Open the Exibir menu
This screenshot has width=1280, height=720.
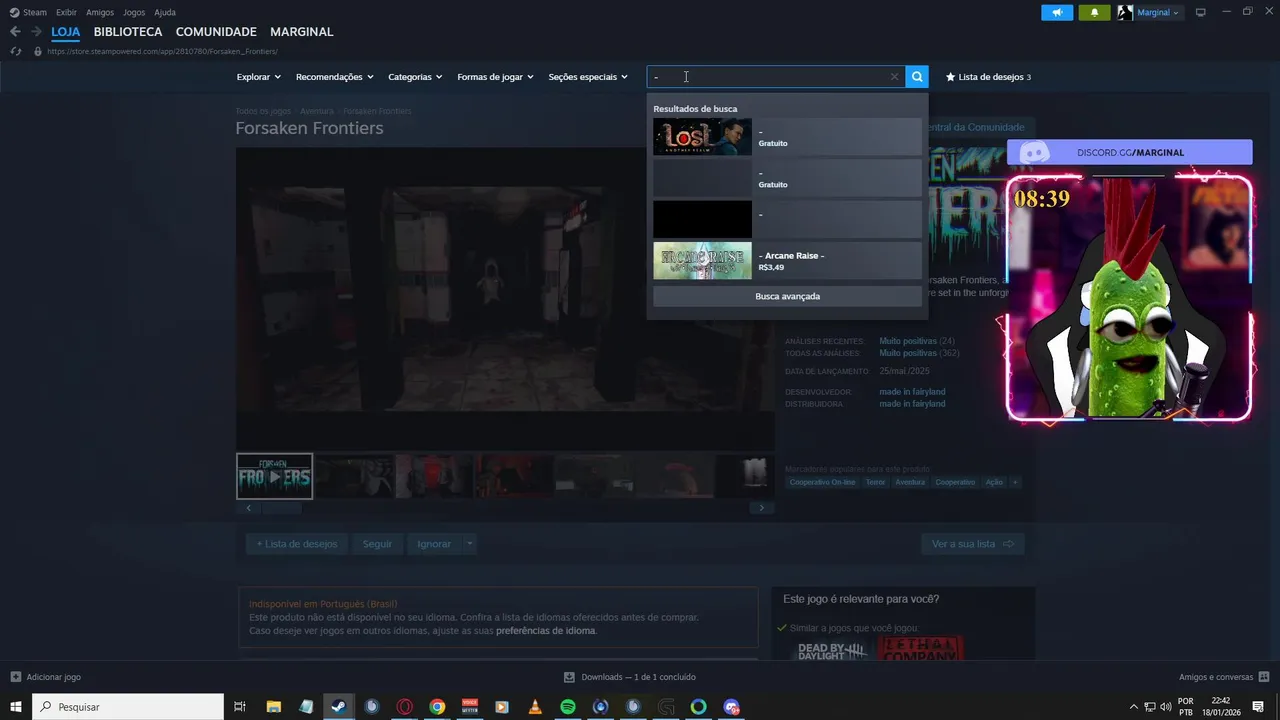click(x=66, y=13)
